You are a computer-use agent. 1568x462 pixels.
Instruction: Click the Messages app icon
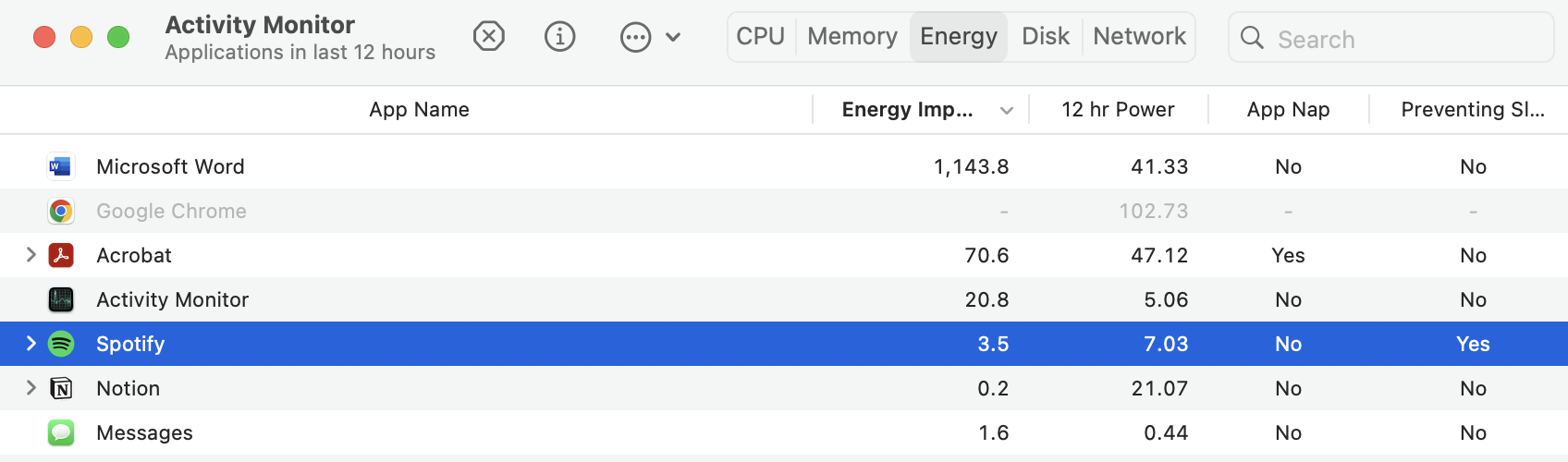tap(61, 432)
